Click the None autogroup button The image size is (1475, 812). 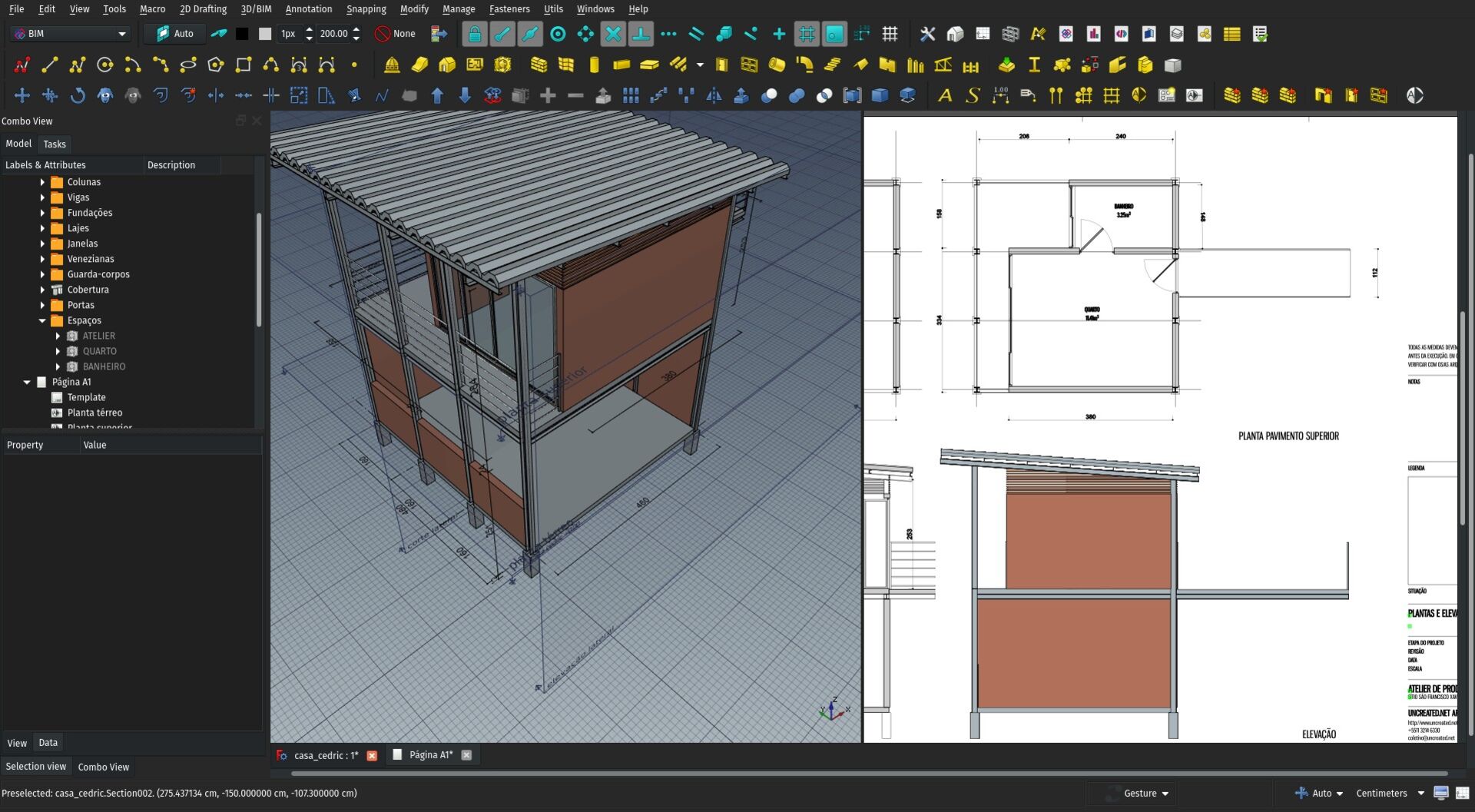pyautogui.click(x=396, y=34)
